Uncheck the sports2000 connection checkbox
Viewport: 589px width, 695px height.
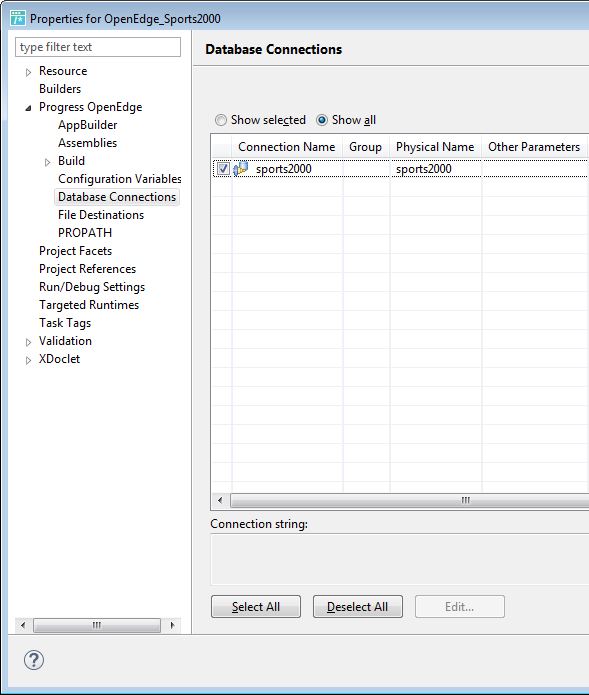coord(223,169)
